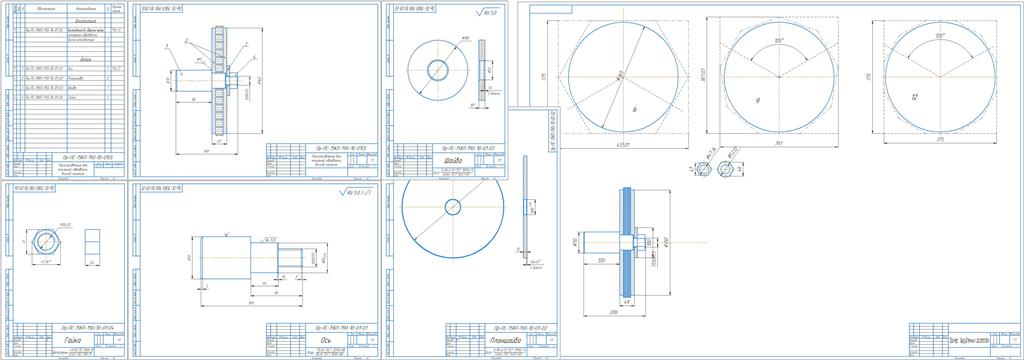The height and width of the screenshot is (360, 1024).
Task: Select the large faceplate disc view
Action: (x=452, y=207)
